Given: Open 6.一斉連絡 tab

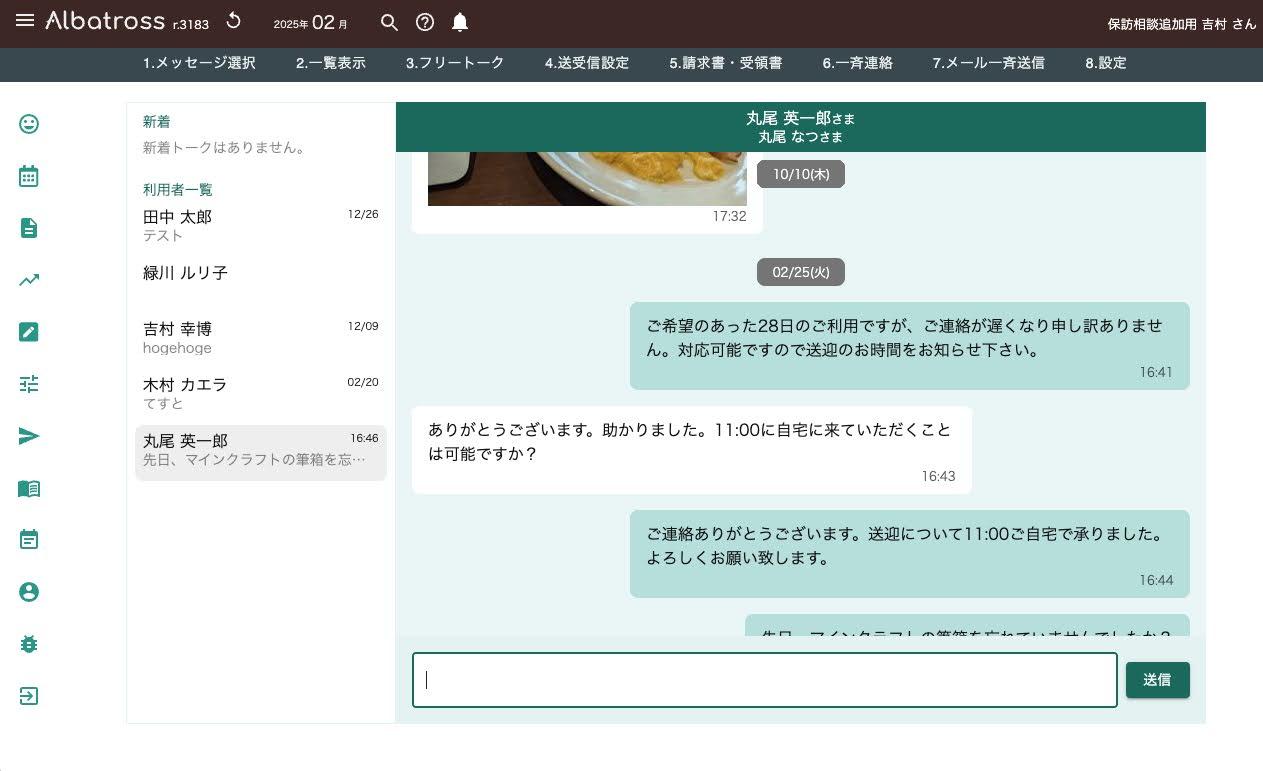Looking at the screenshot, I should pos(858,63).
